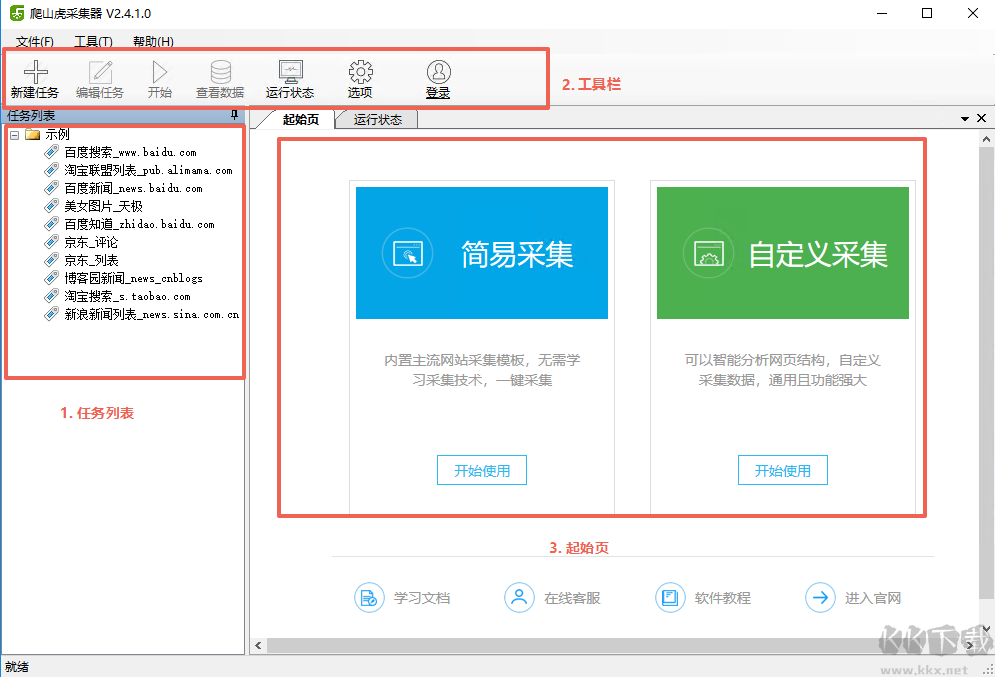
Task: Click 开始使用 under 自定义采集
Action: (782, 470)
